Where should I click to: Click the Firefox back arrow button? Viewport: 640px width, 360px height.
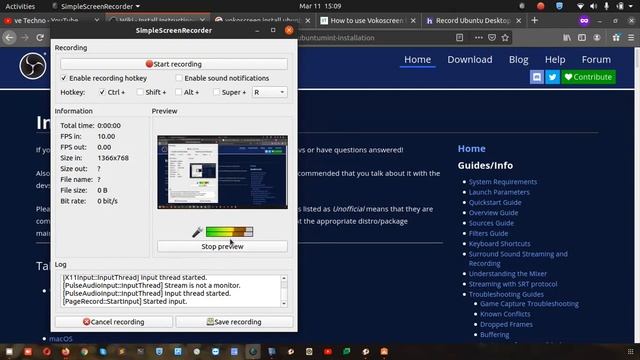pos(9,38)
